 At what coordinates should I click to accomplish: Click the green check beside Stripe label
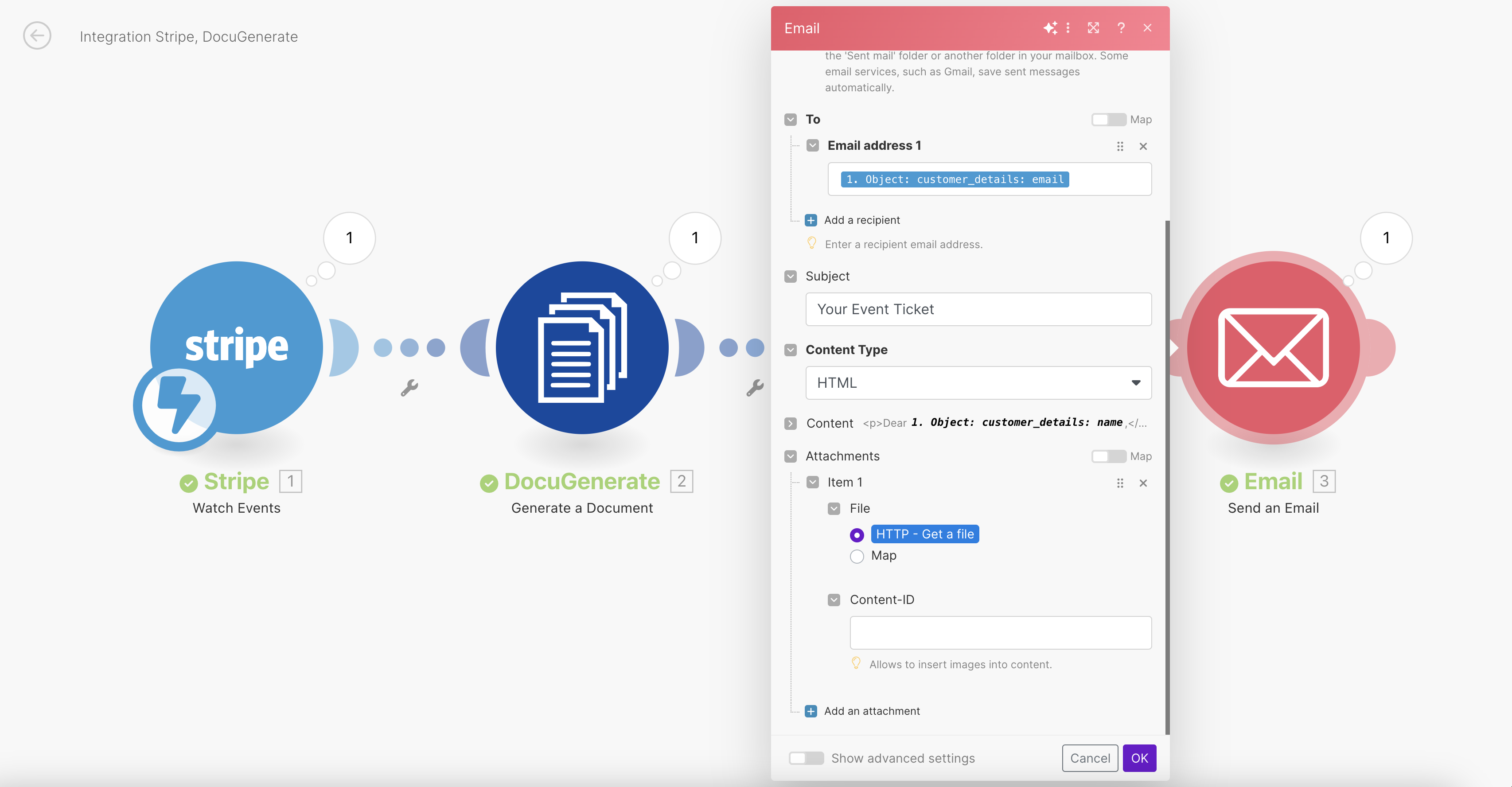coord(188,483)
